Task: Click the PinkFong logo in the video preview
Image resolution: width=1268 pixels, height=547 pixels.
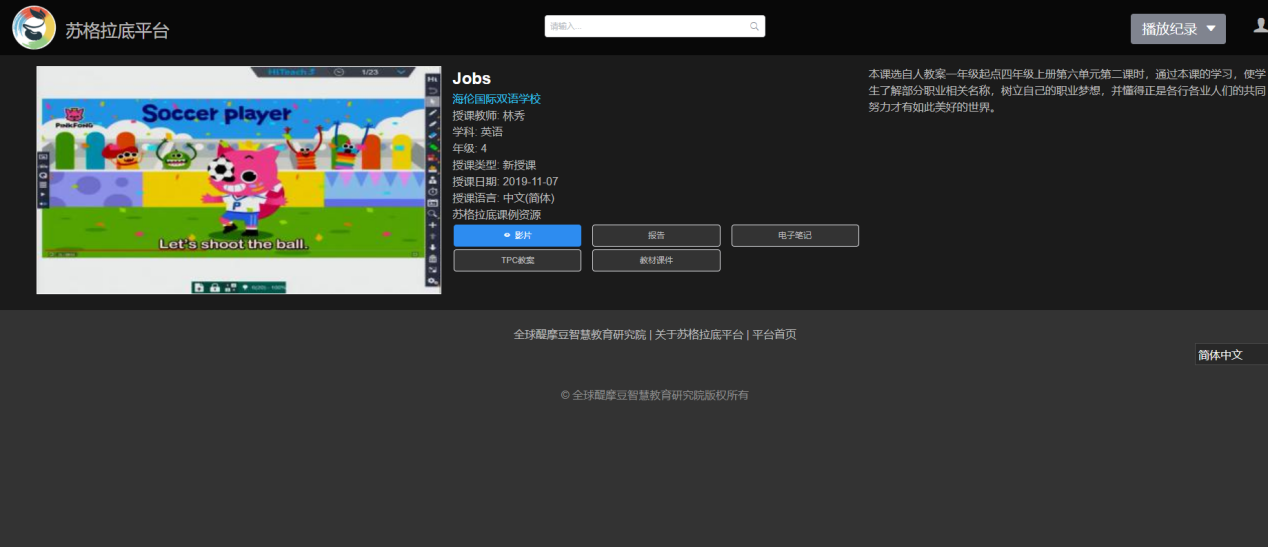Action: [73, 118]
